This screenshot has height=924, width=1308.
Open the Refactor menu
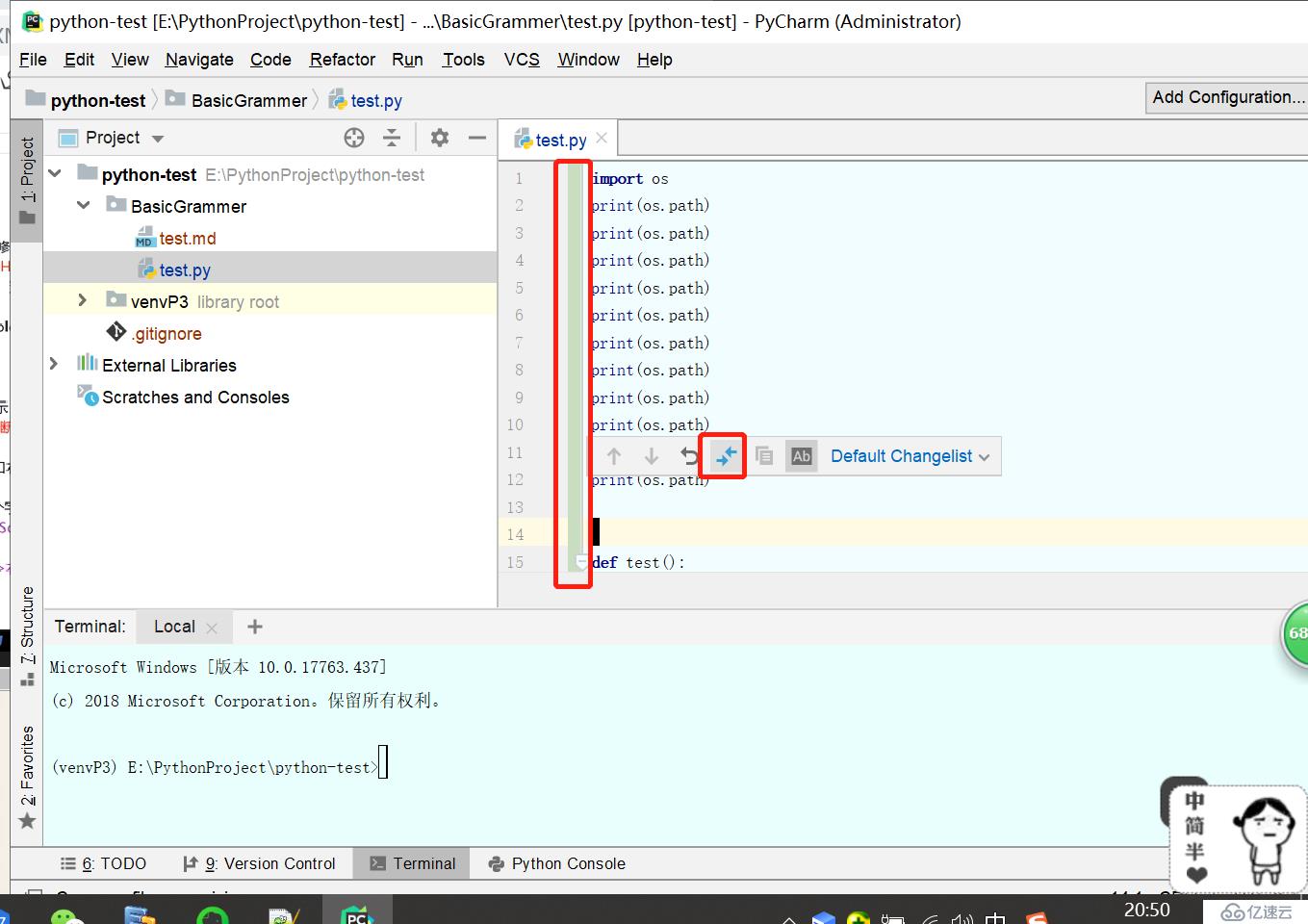click(343, 60)
